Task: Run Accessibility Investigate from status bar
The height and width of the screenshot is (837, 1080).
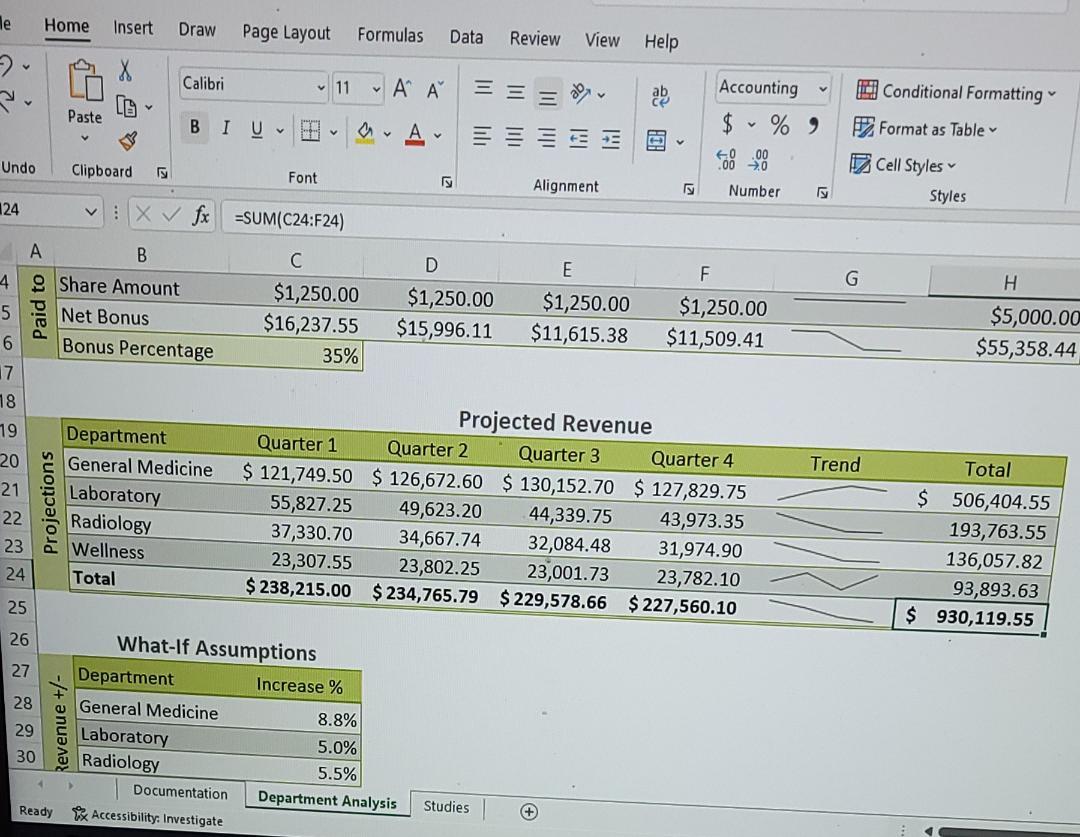Action: [x=146, y=819]
